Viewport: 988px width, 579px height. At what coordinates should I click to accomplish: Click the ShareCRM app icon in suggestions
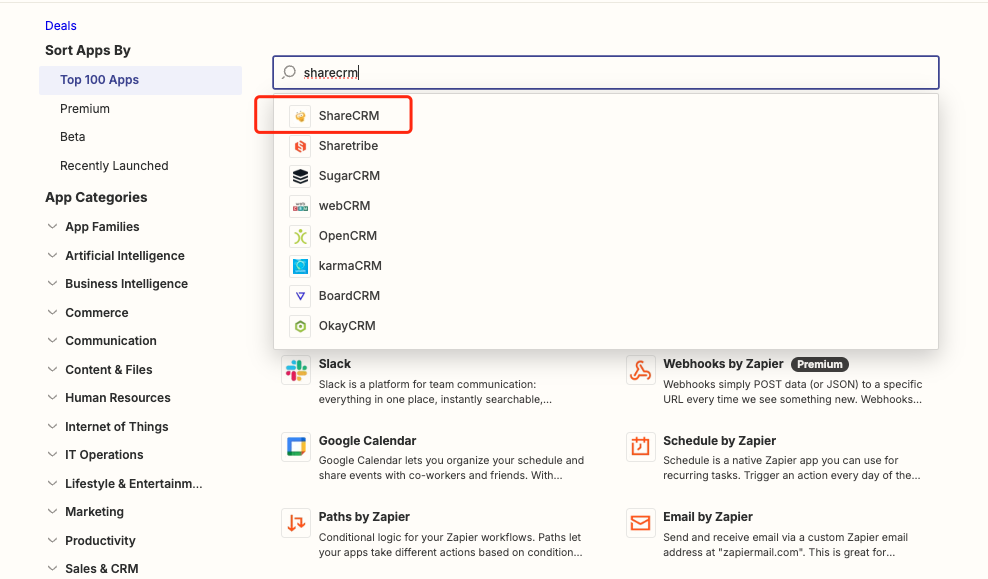point(301,116)
